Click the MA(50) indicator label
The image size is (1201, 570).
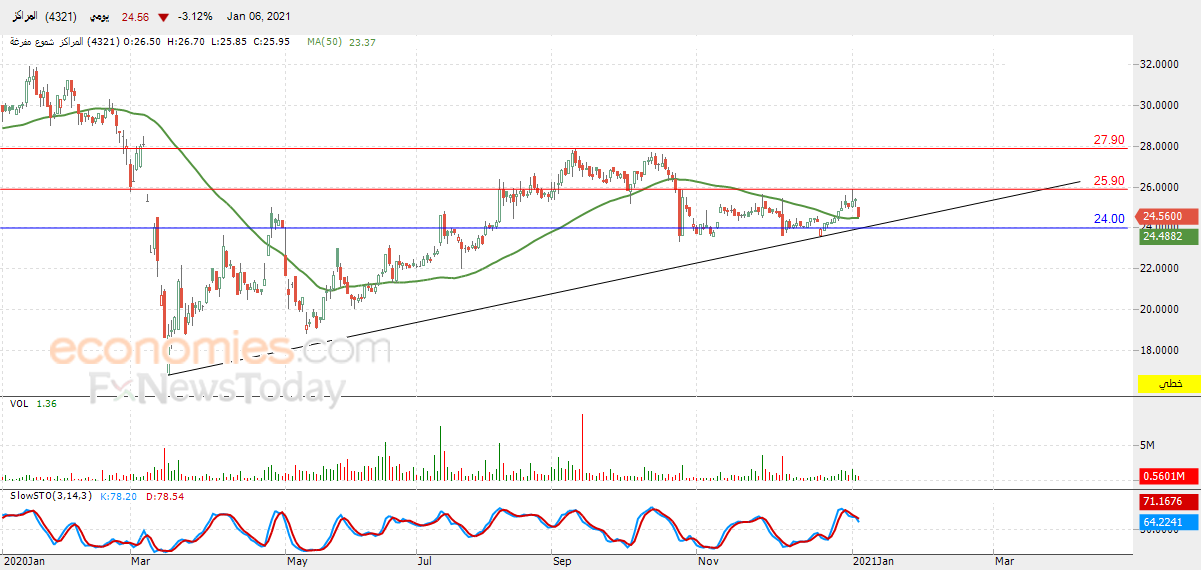point(325,42)
